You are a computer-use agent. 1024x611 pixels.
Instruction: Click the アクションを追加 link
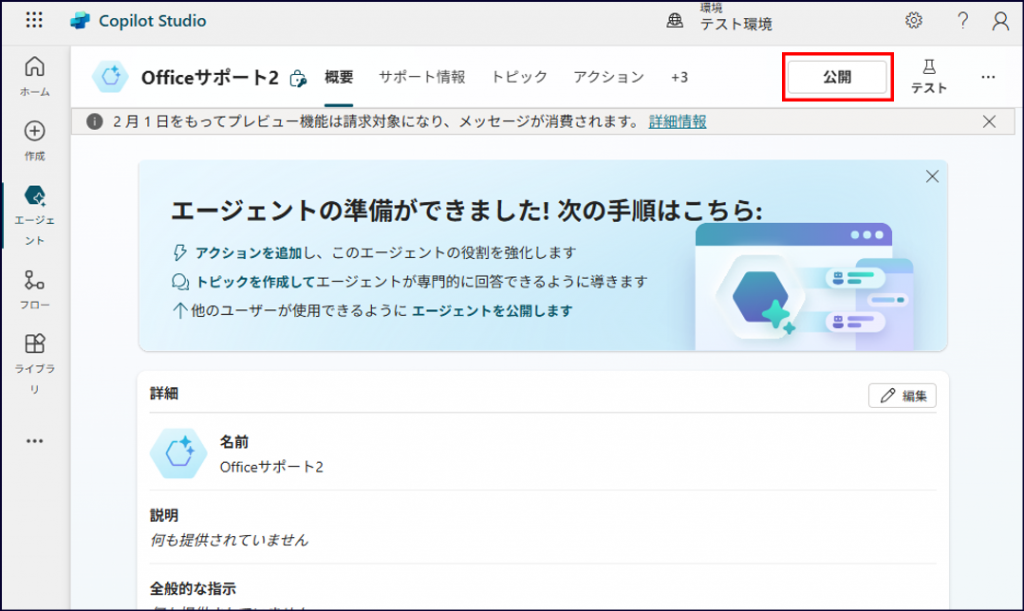(x=248, y=253)
